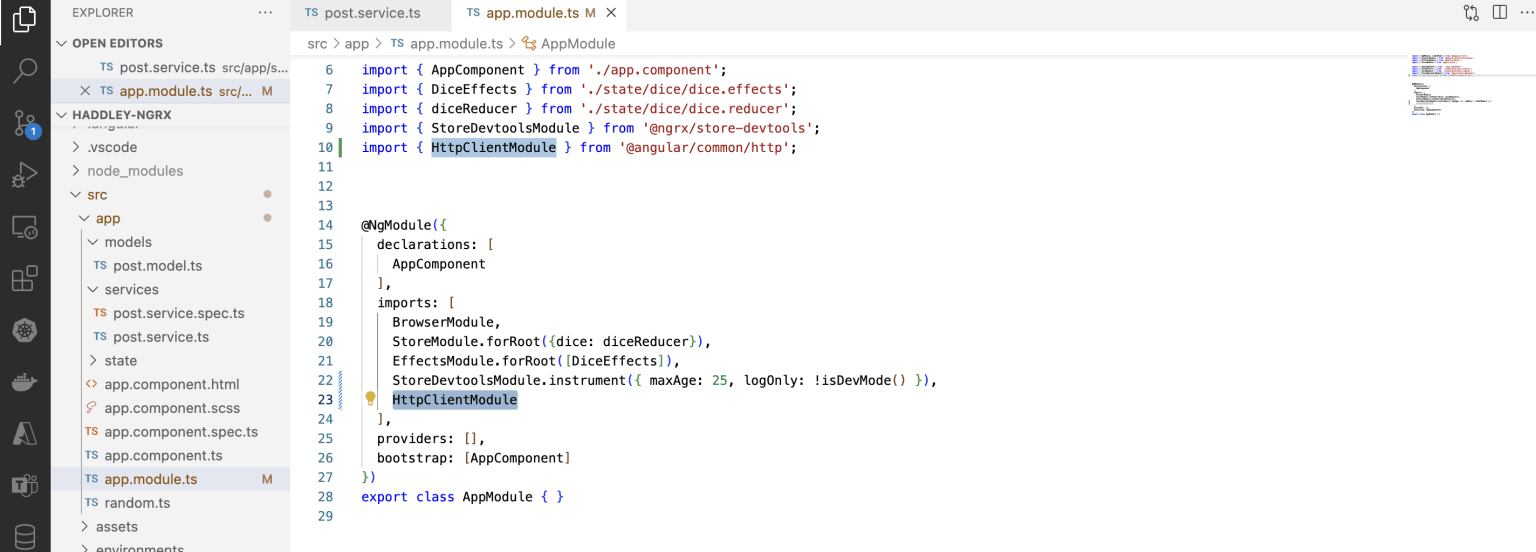Screen dimensions: 1536x552
Task: Open editor more actions menu
Action: pyautogui.click(x=1526, y=13)
